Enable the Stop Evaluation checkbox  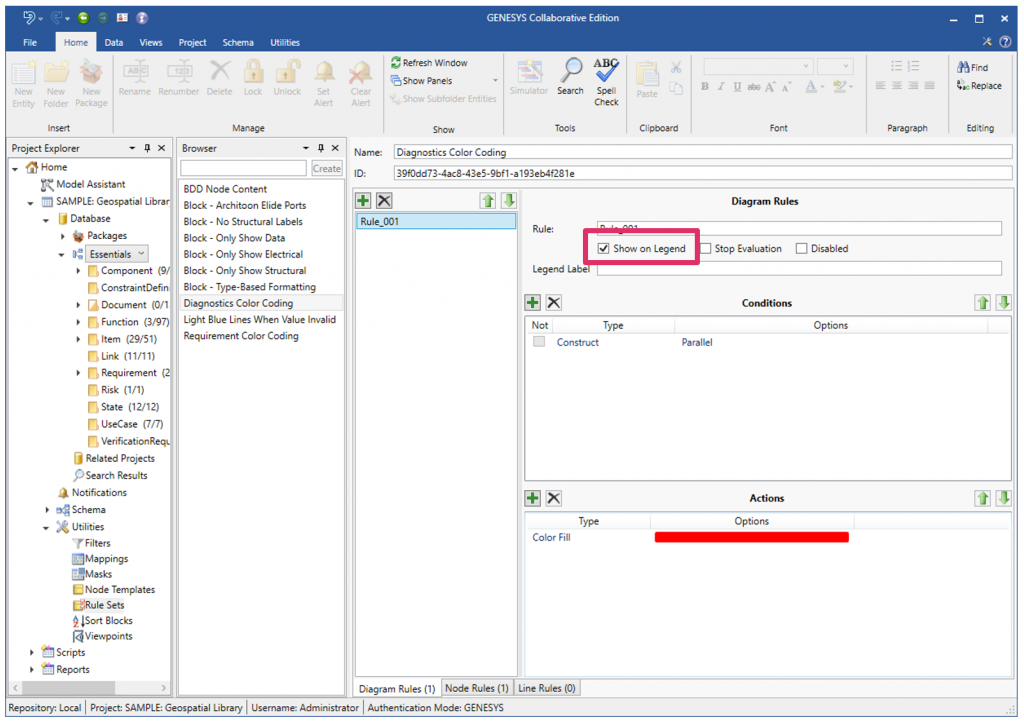[705, 248]
